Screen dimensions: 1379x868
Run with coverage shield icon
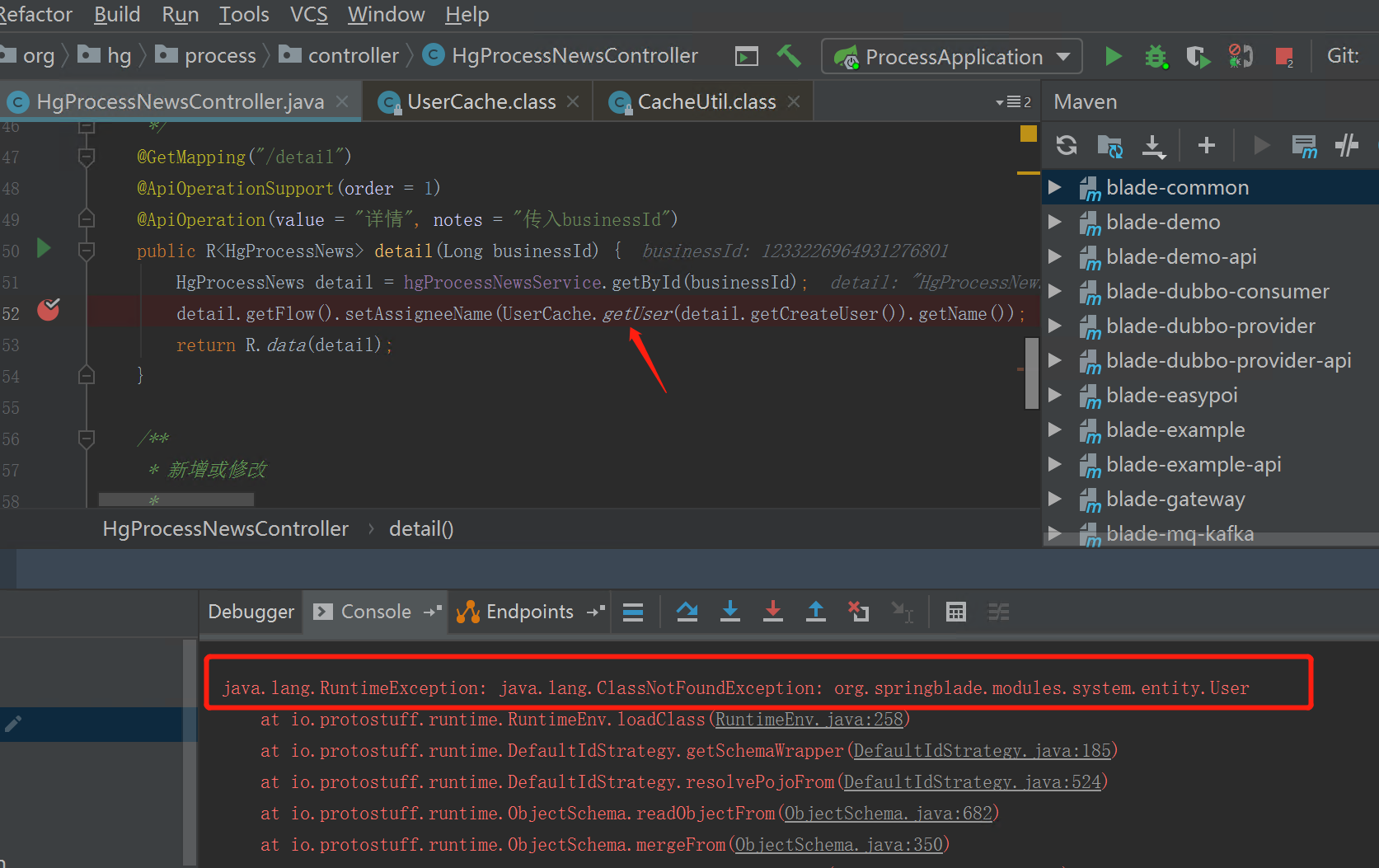pyautogui.click(x=1197, y=56)
